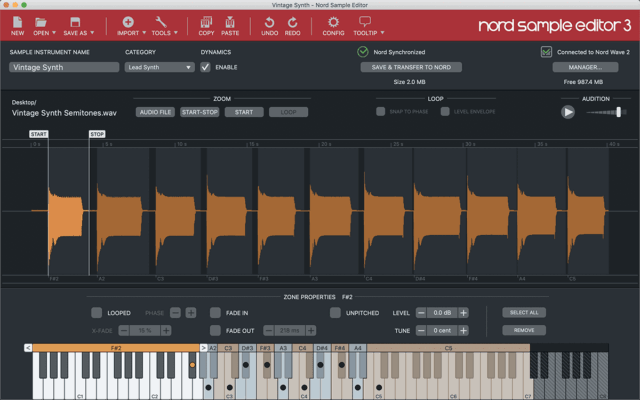Expand the Save As menu arrow
The height and width of the screenshot is (400, 640).
pyautogui.click(x=92, y=33)
